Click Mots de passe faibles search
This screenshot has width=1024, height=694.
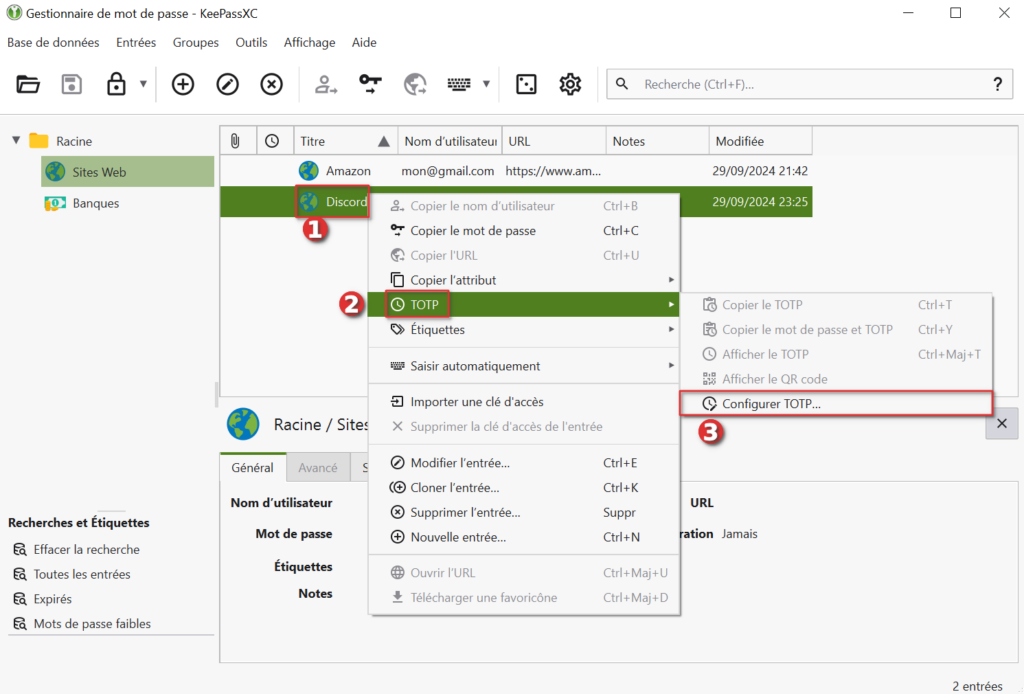(92, 624)
